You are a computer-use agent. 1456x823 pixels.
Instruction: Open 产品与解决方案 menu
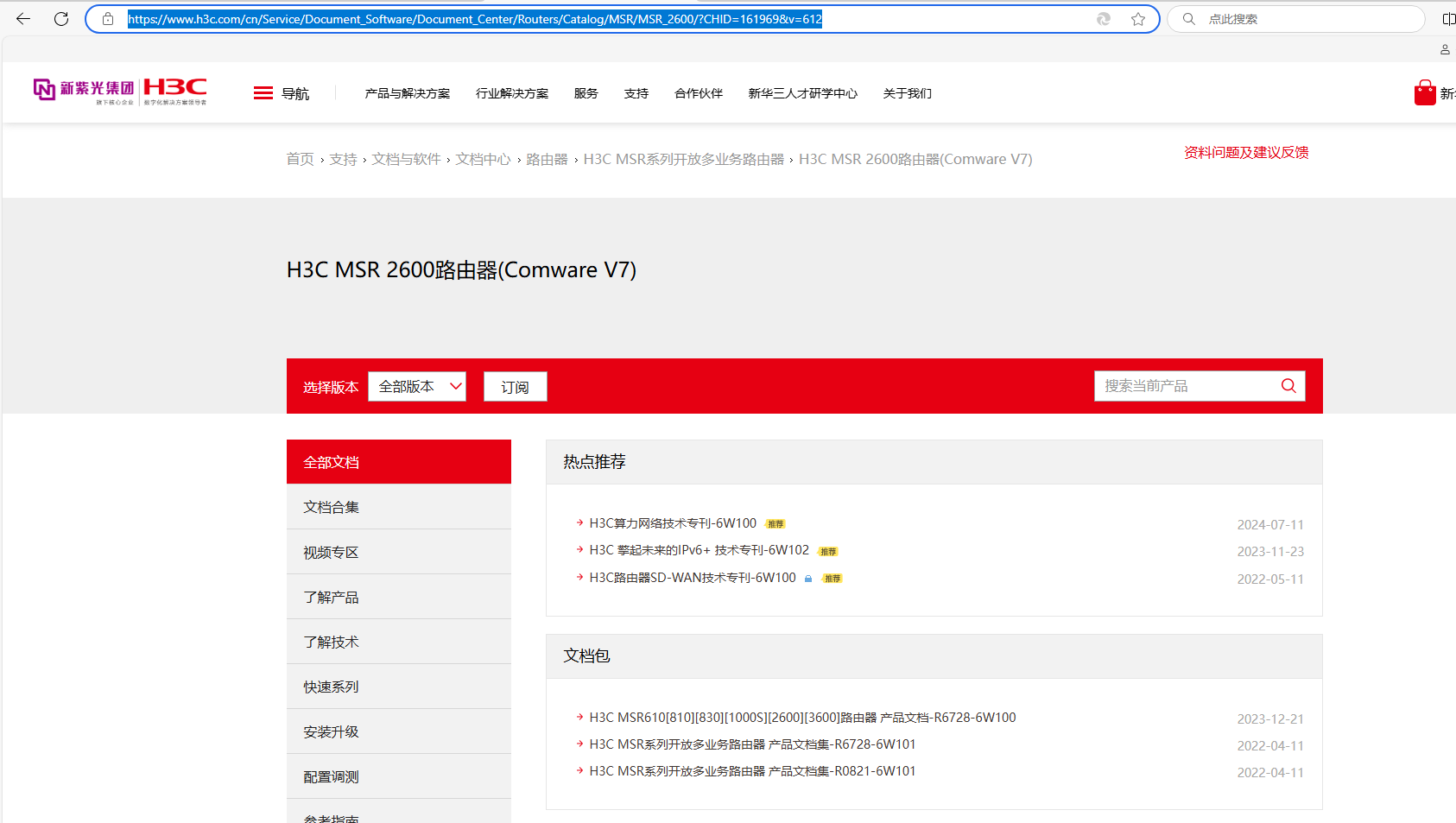pyautogui.click(x=408, y=93)
